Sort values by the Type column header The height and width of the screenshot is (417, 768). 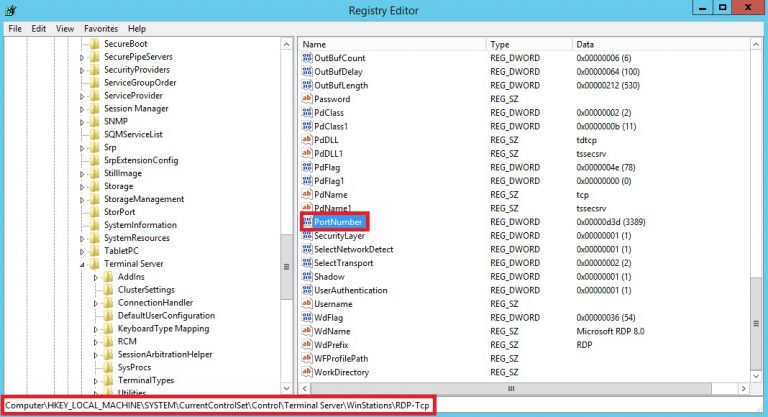(x=528, y=44)
